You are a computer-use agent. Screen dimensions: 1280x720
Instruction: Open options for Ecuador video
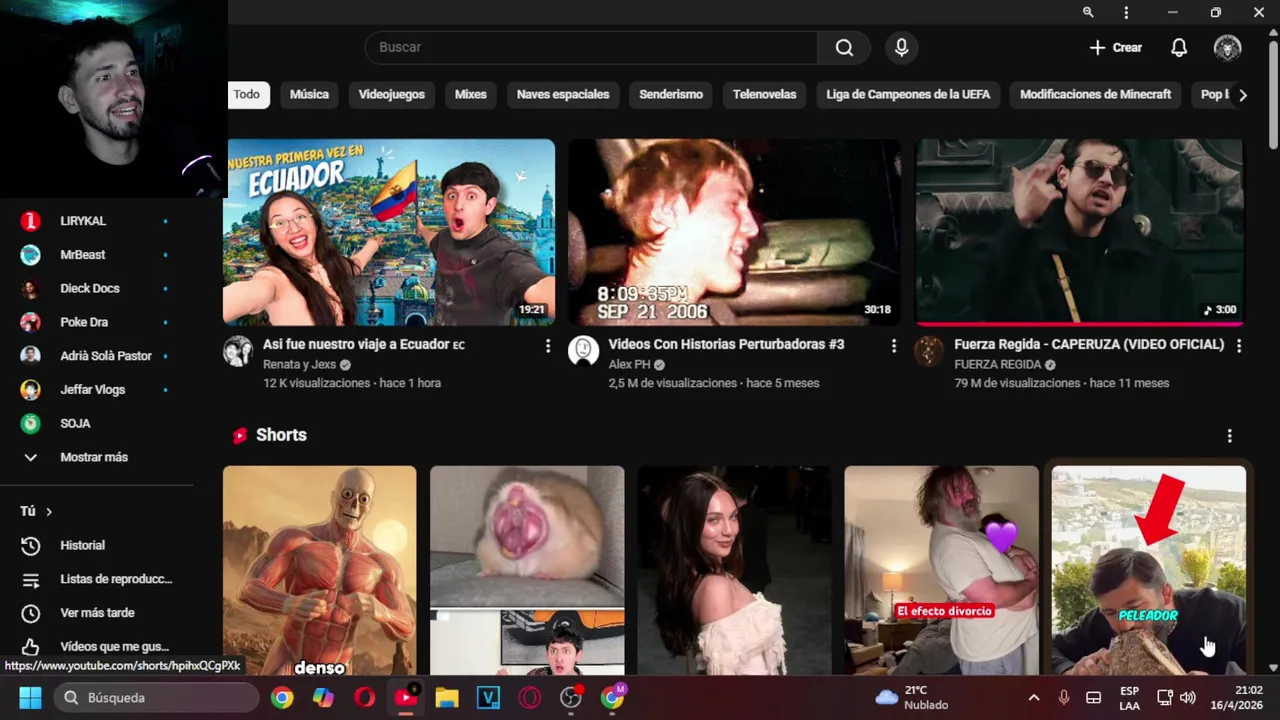click(547, 346)
